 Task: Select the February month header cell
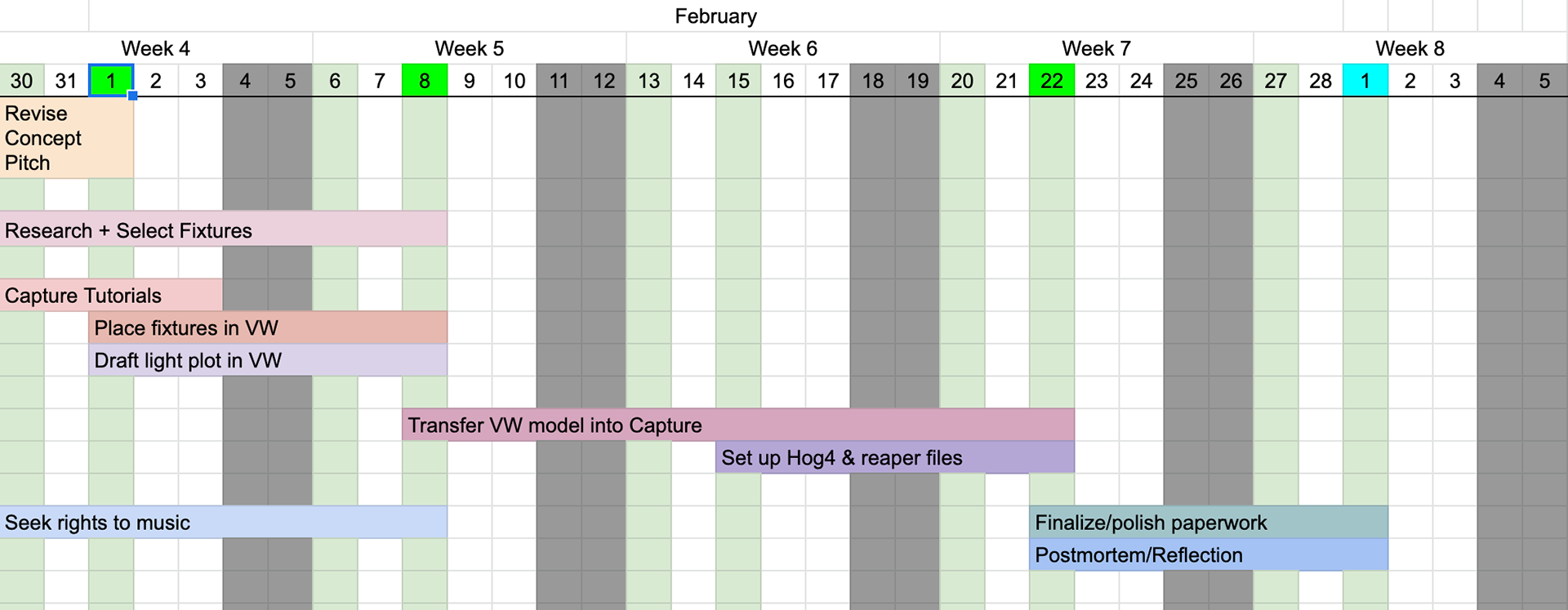tap(715, 16)
